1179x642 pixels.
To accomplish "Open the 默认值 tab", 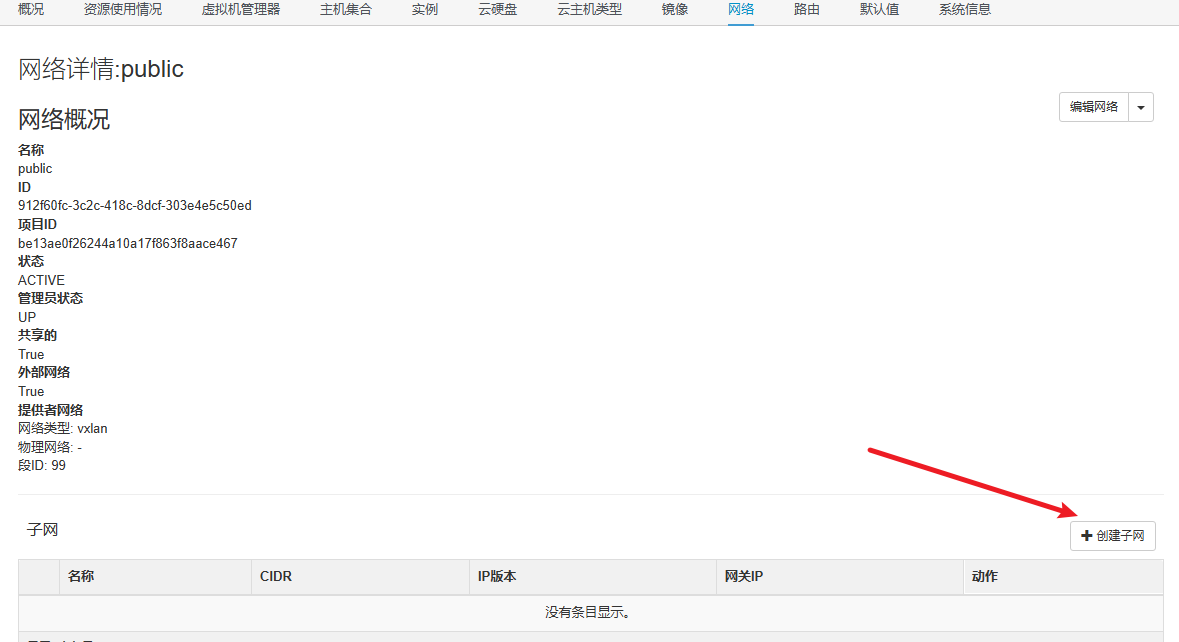I will pyautogui.click(x=879, y=10).
